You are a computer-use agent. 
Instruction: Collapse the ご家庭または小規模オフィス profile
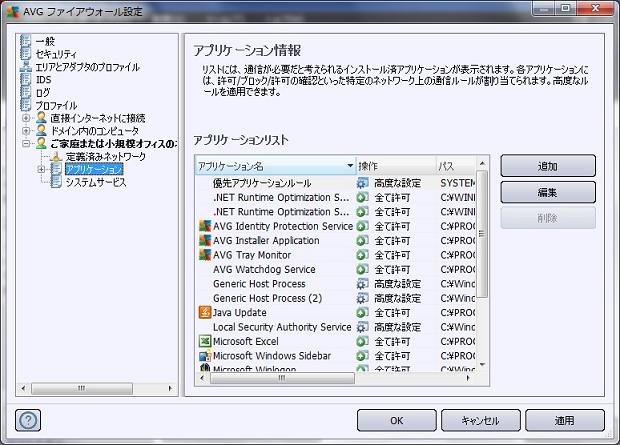pos(26,143)
